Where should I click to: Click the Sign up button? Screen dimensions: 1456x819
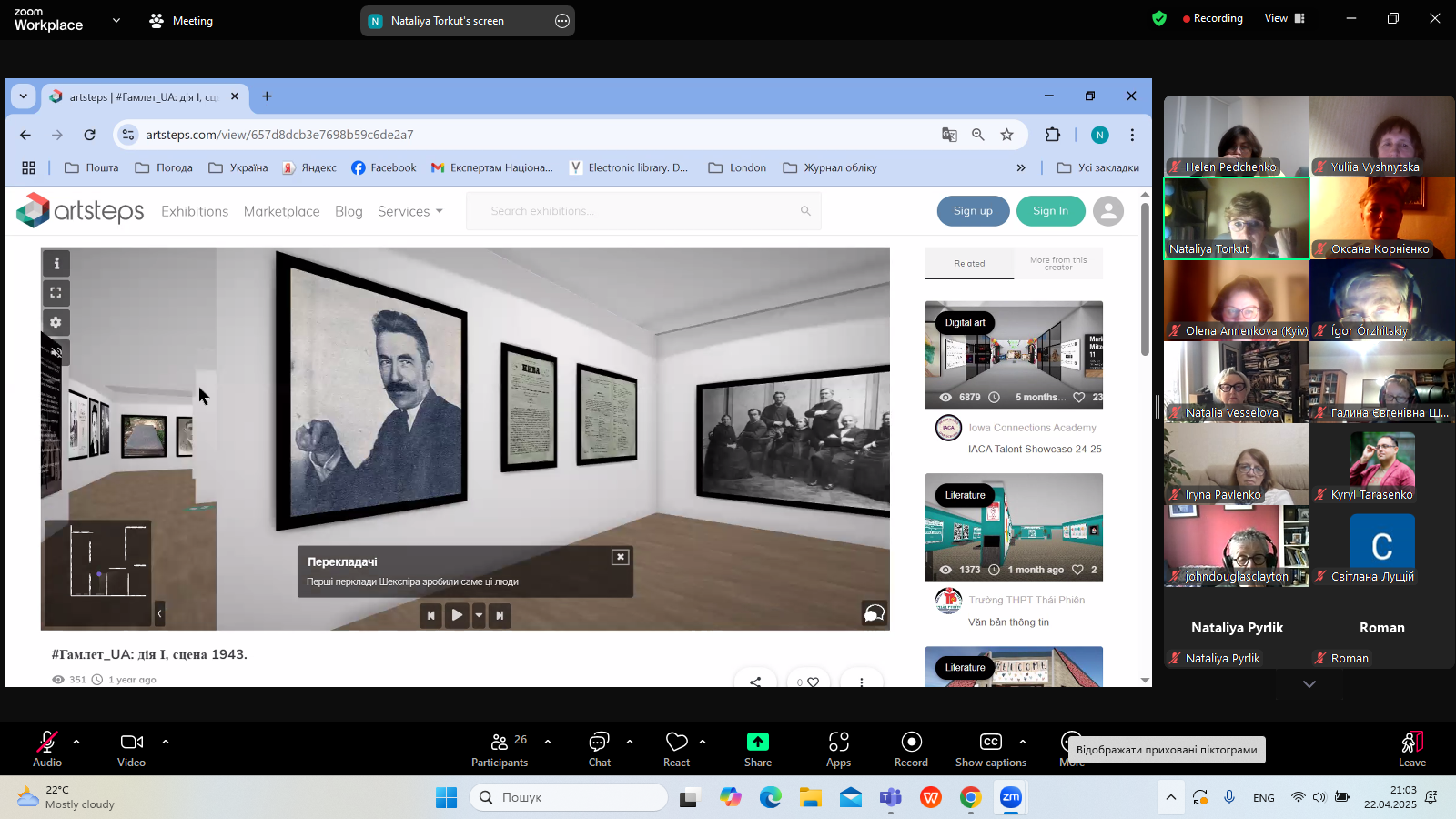click(973, 211)
